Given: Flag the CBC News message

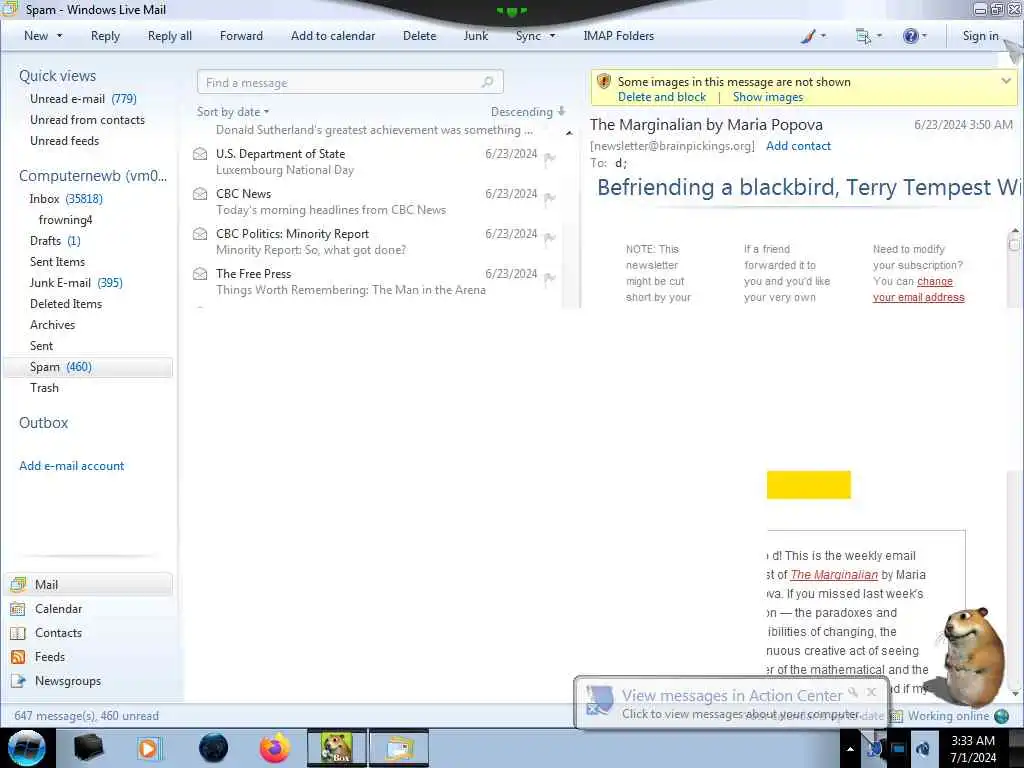Looking at the screenshot, I should point(550,199).
